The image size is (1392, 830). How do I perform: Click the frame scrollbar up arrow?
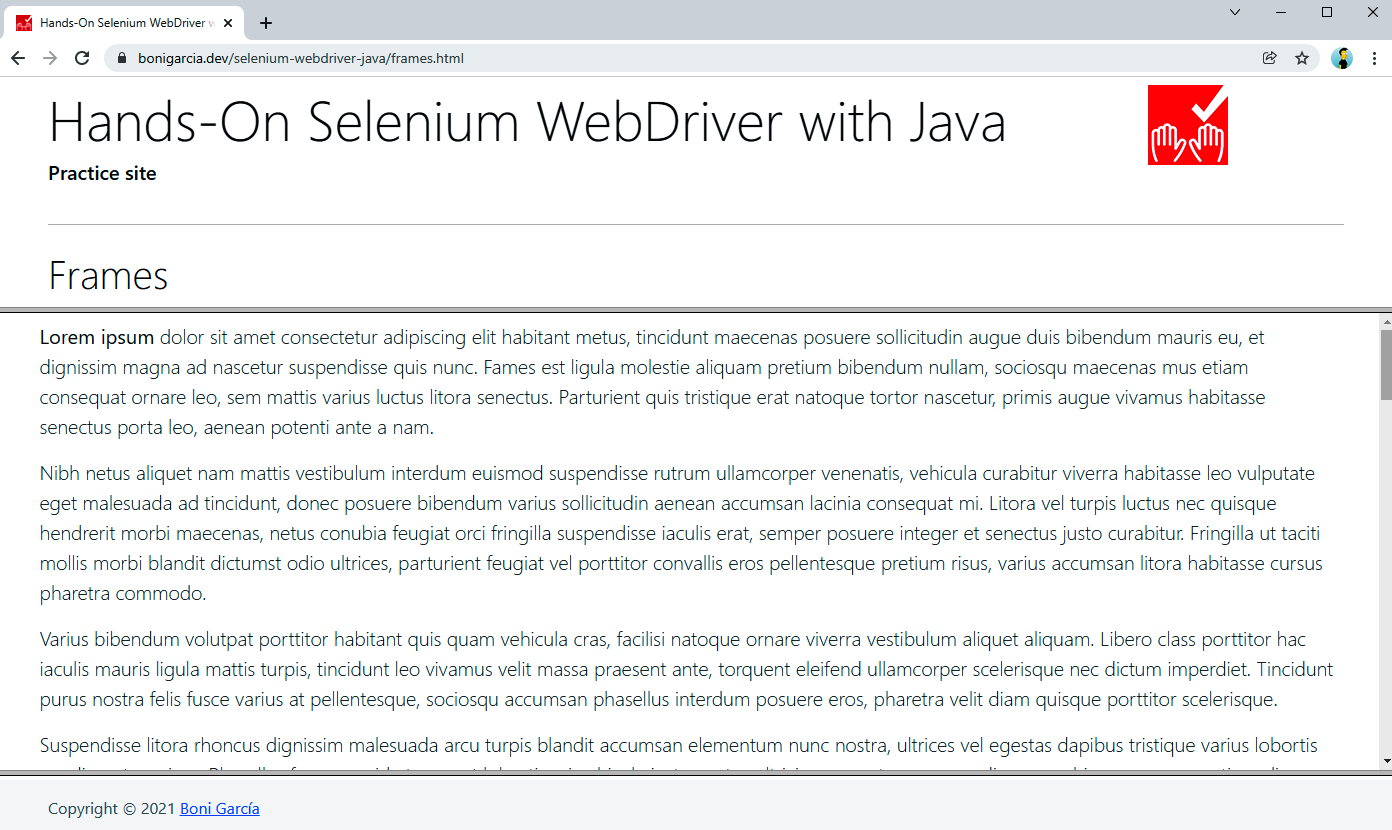[1385, 322]
